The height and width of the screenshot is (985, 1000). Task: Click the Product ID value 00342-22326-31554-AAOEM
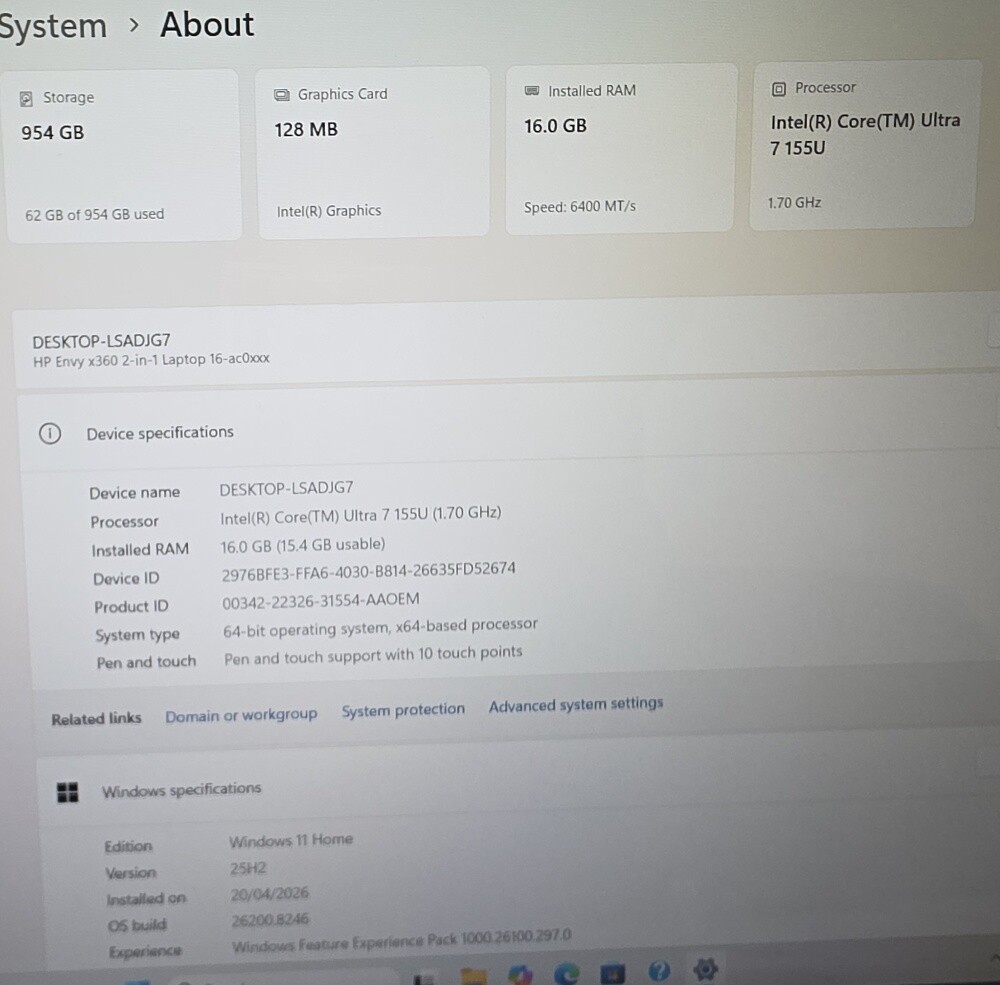321,601
